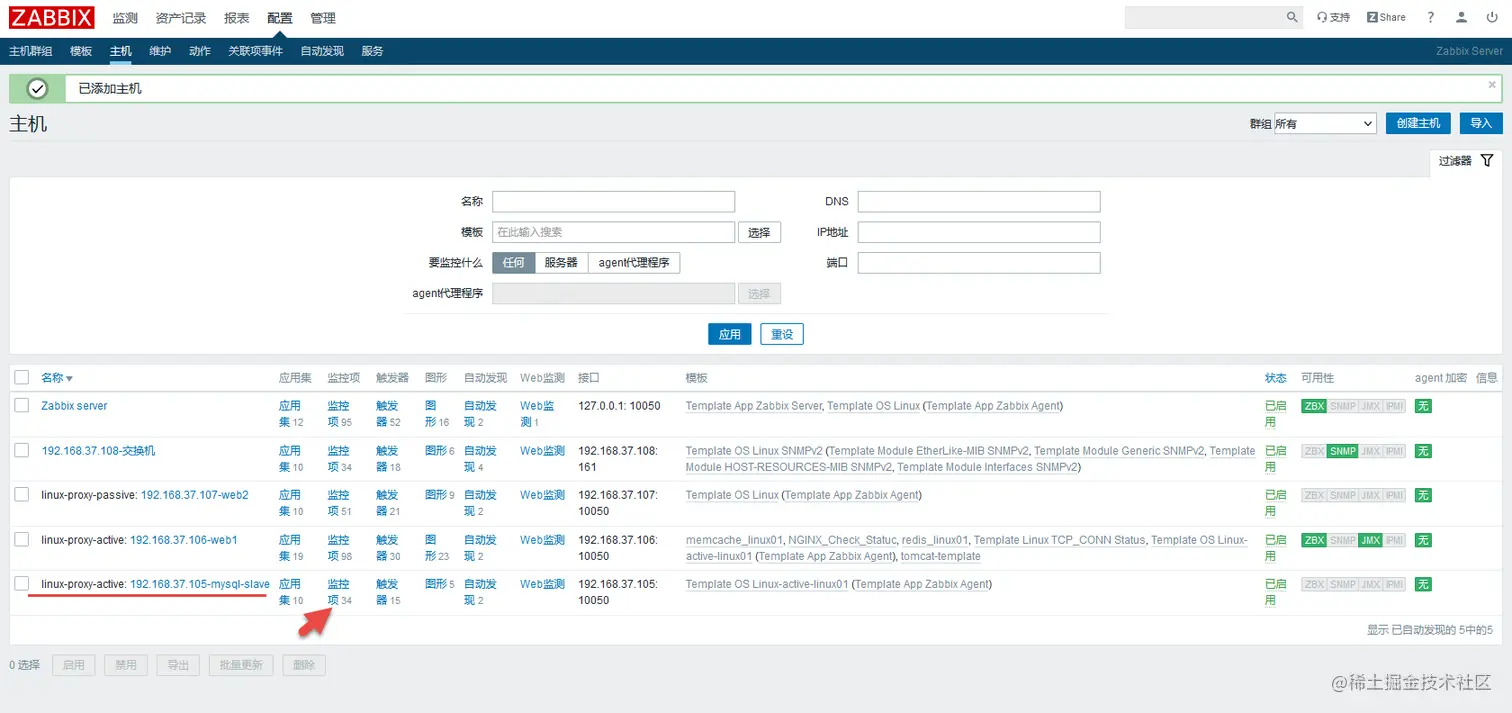This screenshot has height=713, width=1512.
Task: Go to 主机群组 submenu
Action: click(x=30, y=51)
